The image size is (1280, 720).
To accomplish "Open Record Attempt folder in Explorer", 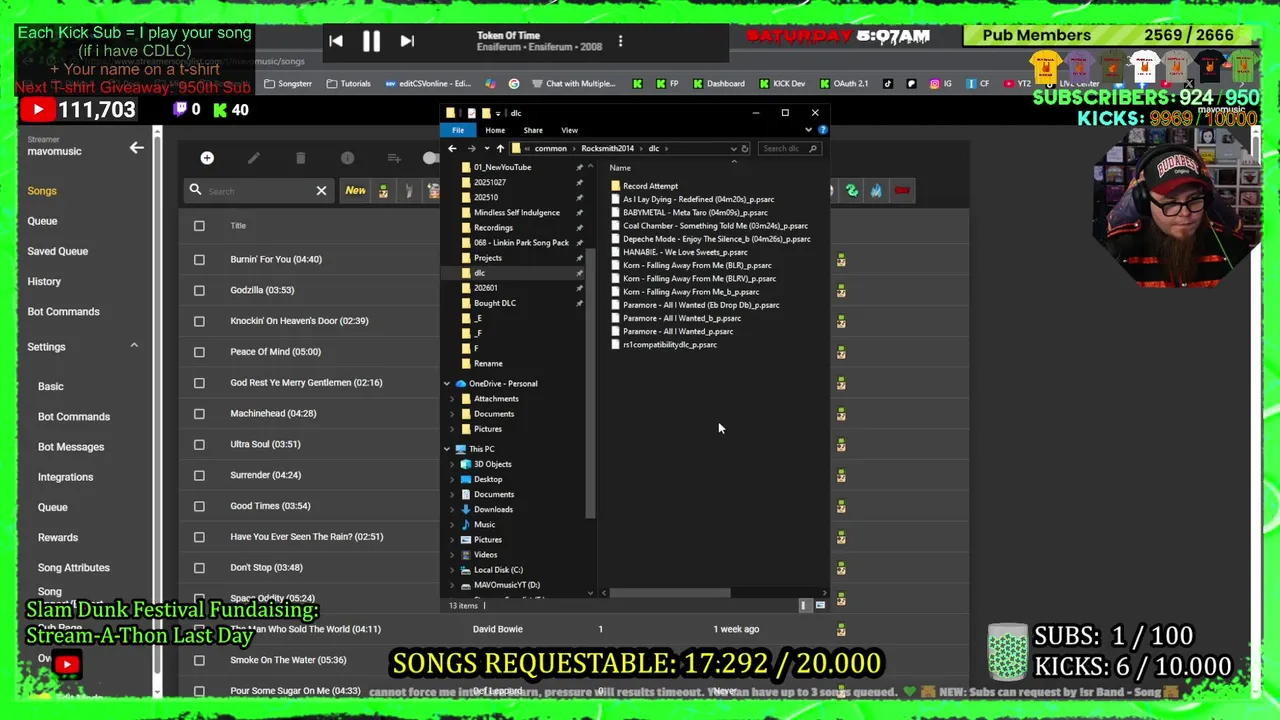I will [650, 186].
